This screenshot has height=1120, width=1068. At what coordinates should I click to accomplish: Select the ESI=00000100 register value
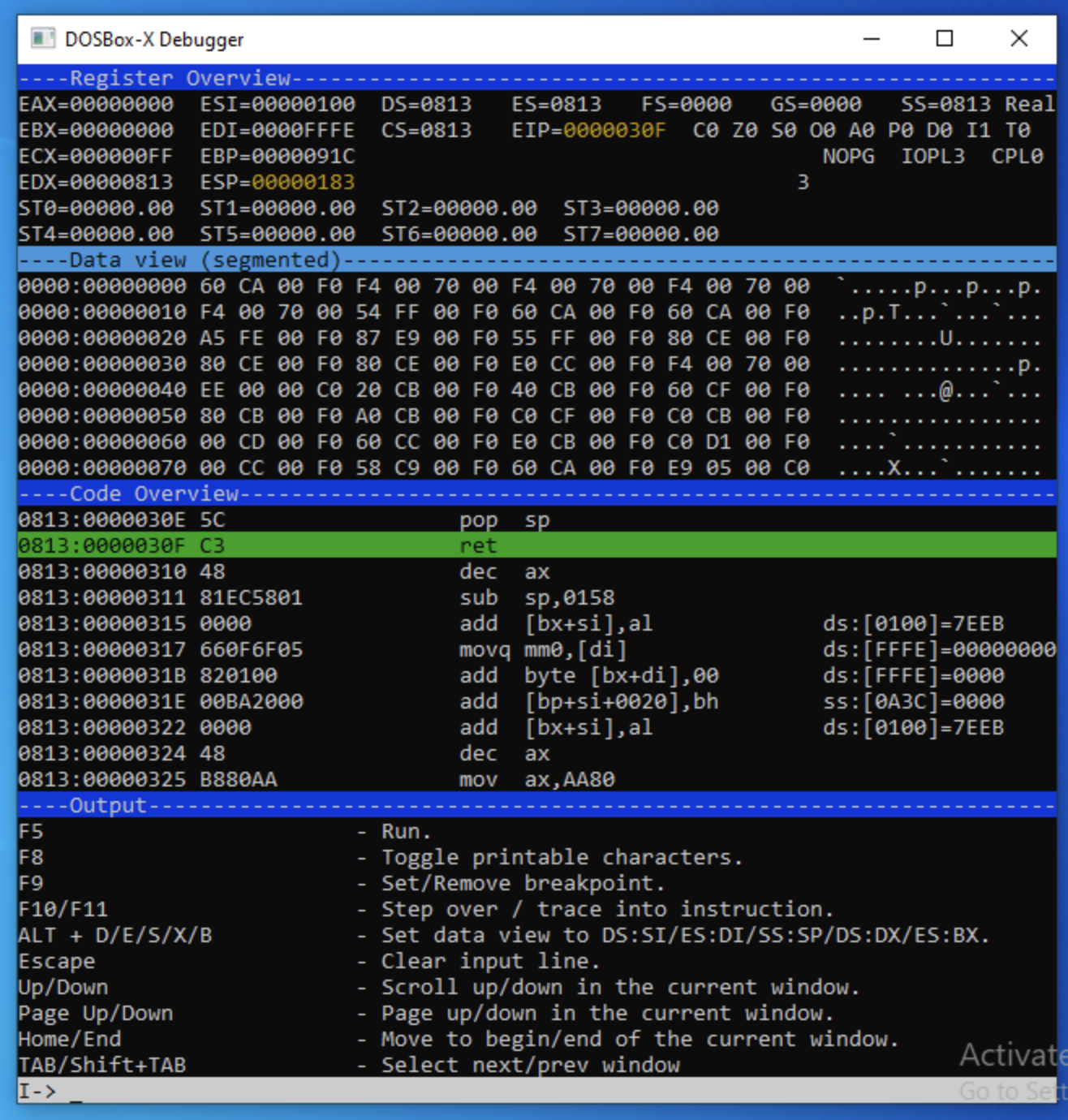(x=278, y=104)
